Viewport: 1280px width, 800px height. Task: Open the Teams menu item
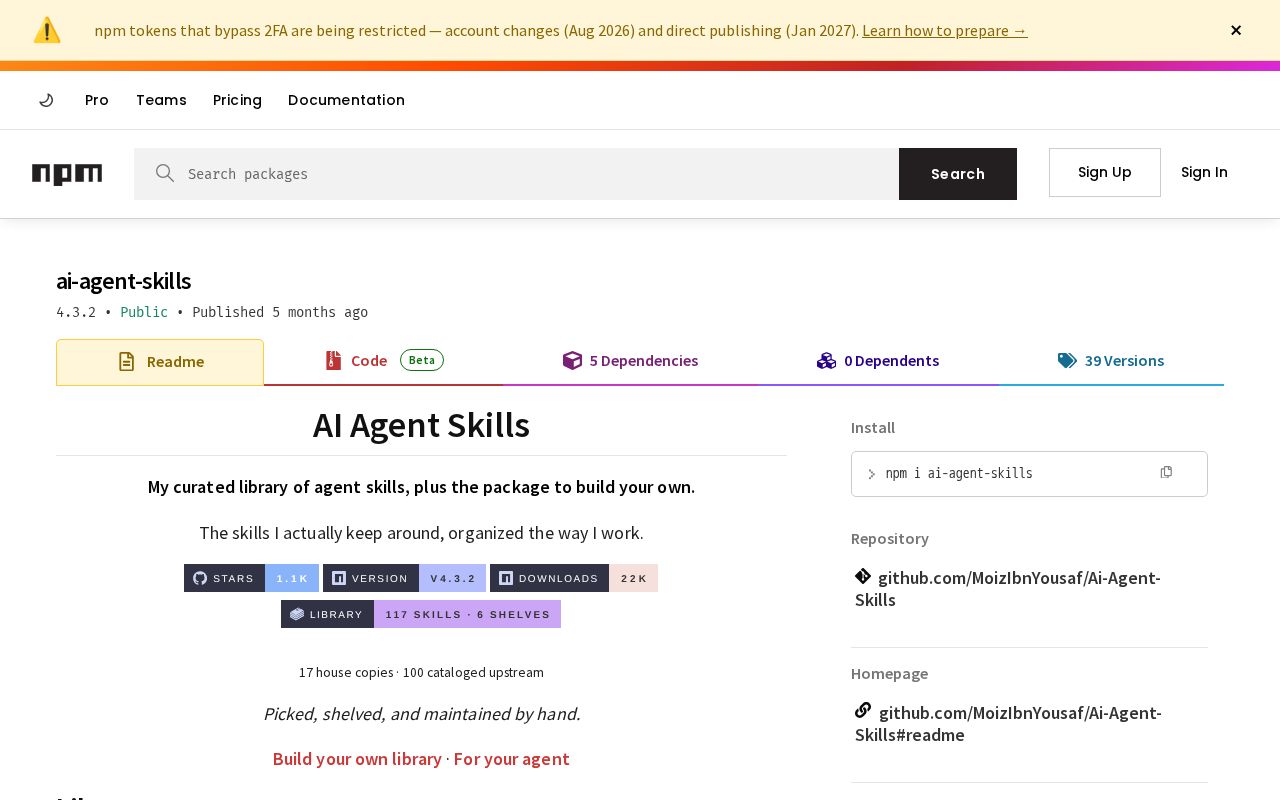[161, 100]
